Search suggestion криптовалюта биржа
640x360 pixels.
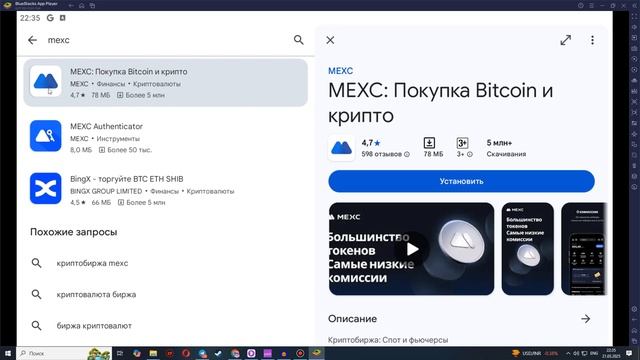(96, 294)
